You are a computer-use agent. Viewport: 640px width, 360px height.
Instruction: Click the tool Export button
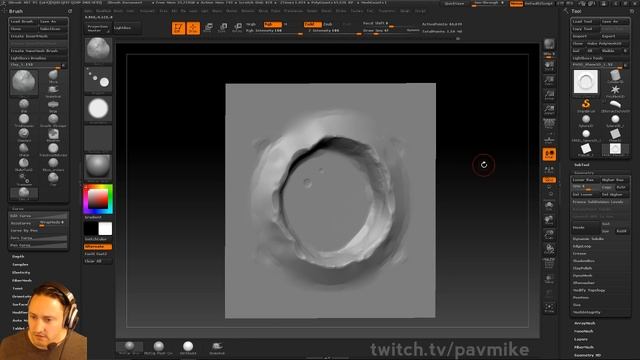point(615,36)
